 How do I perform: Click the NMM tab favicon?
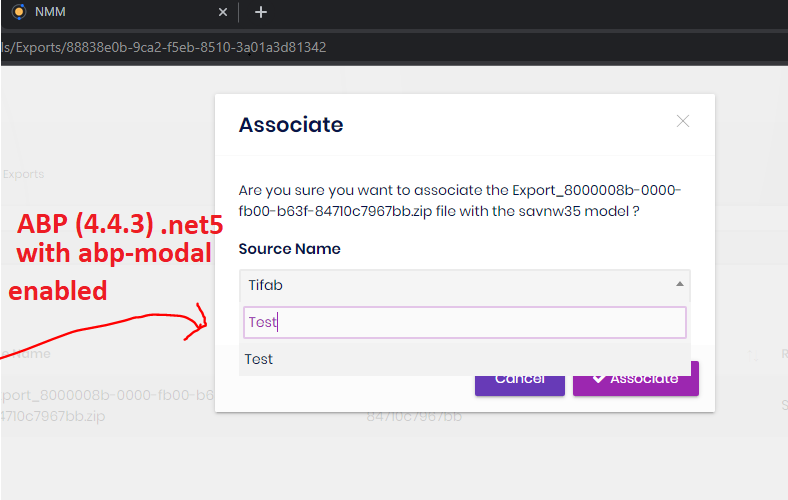17,12
